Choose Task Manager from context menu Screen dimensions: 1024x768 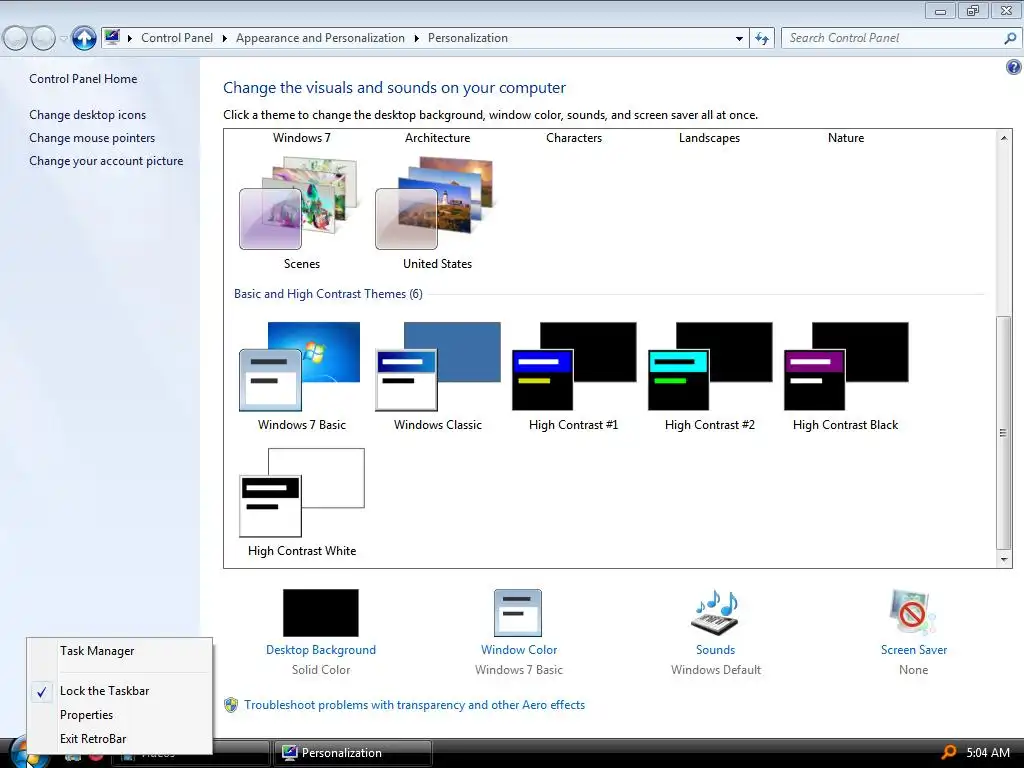[120, 651]
